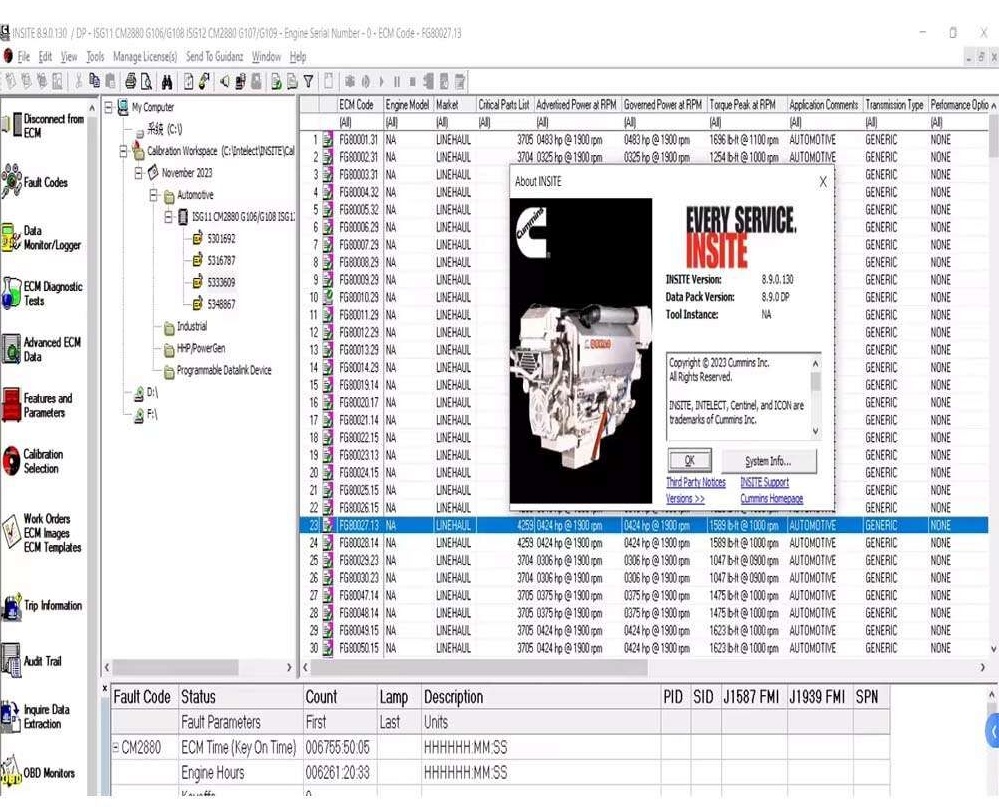Select the Disconnect from ECM sidebar icon
Image resolution: width=999 pixels, height=807 pixels.
(x=44, y=126)
